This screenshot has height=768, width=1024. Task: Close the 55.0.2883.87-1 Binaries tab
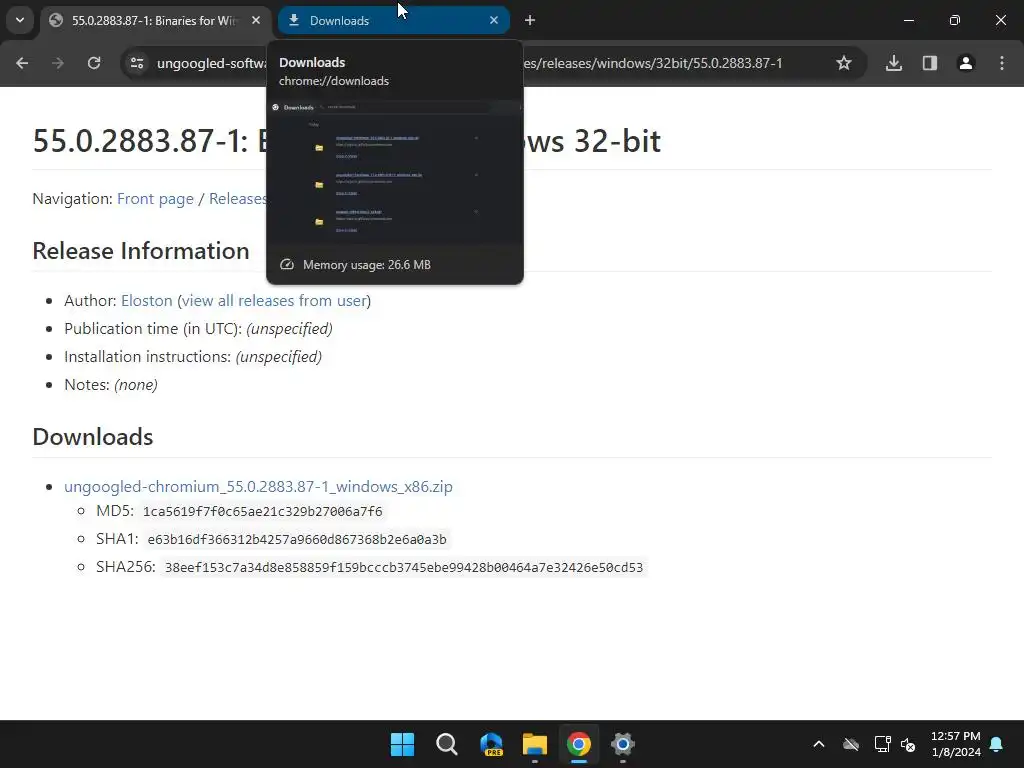[x=256, y=20]
